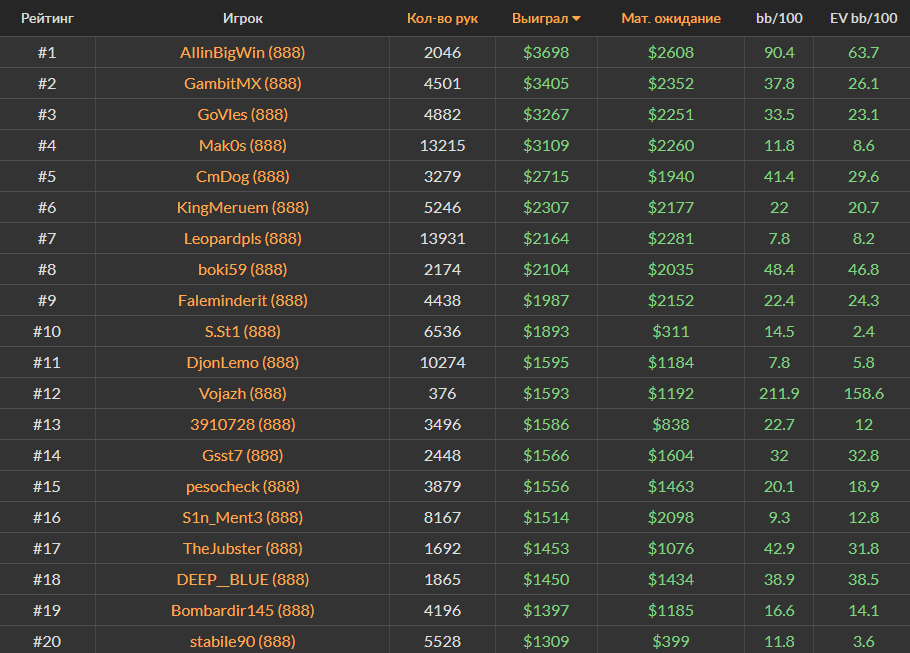Select player GoVles (888)
This screenshot has width=910, height=653.
tap(243, 114)
